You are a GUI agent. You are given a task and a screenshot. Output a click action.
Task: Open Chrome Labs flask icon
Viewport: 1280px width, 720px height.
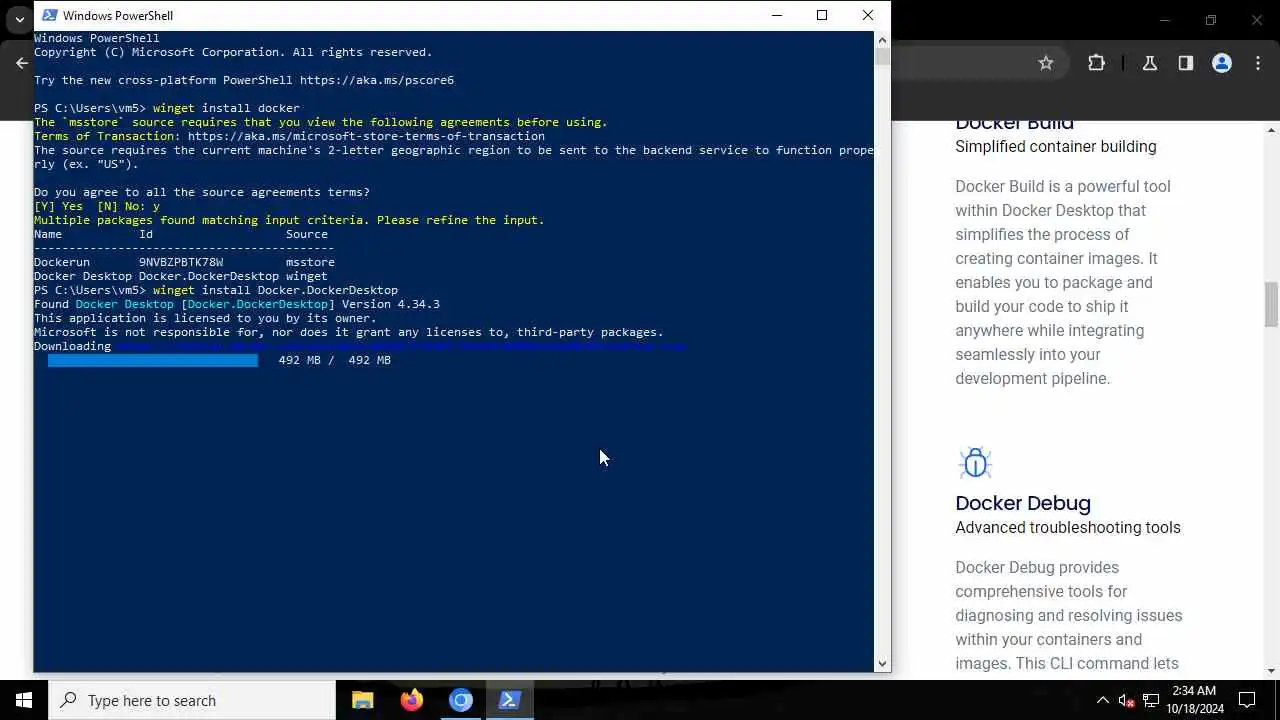point(1150,63)
